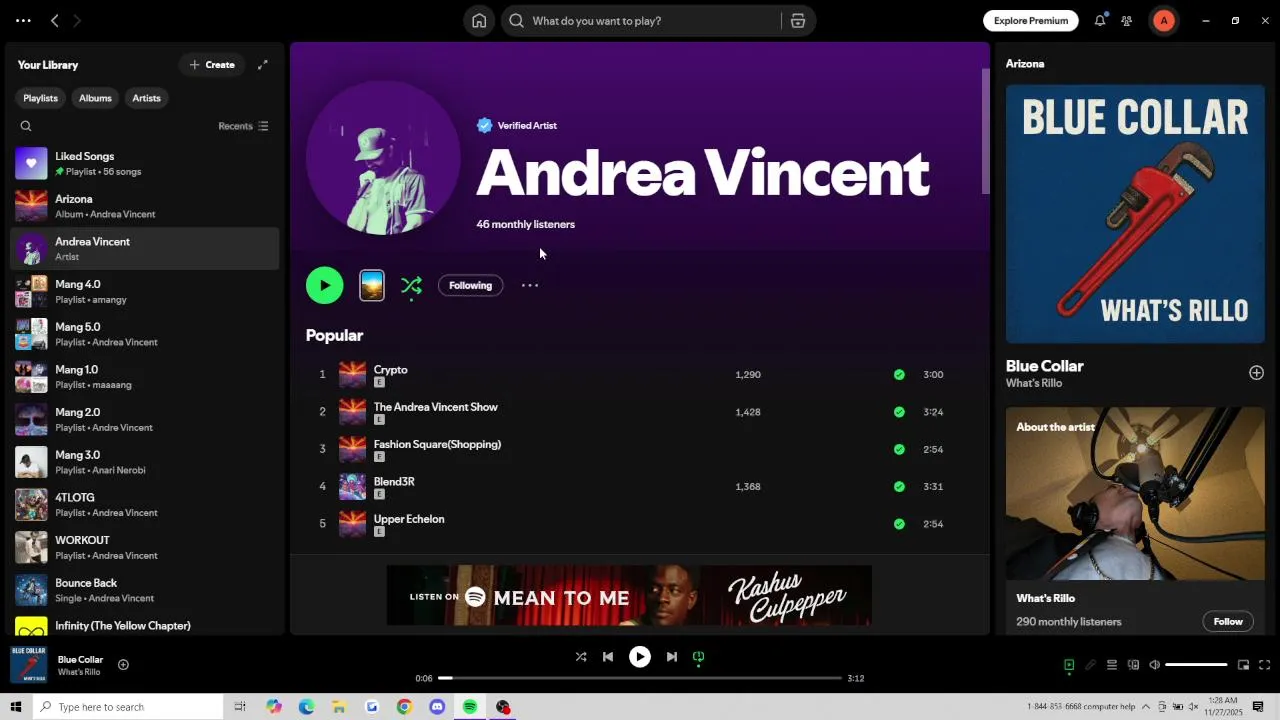Image resolution: width=1280 pixels, height=720 pixels.
Task: Open Friend Activity icon
Action: 1127,21
